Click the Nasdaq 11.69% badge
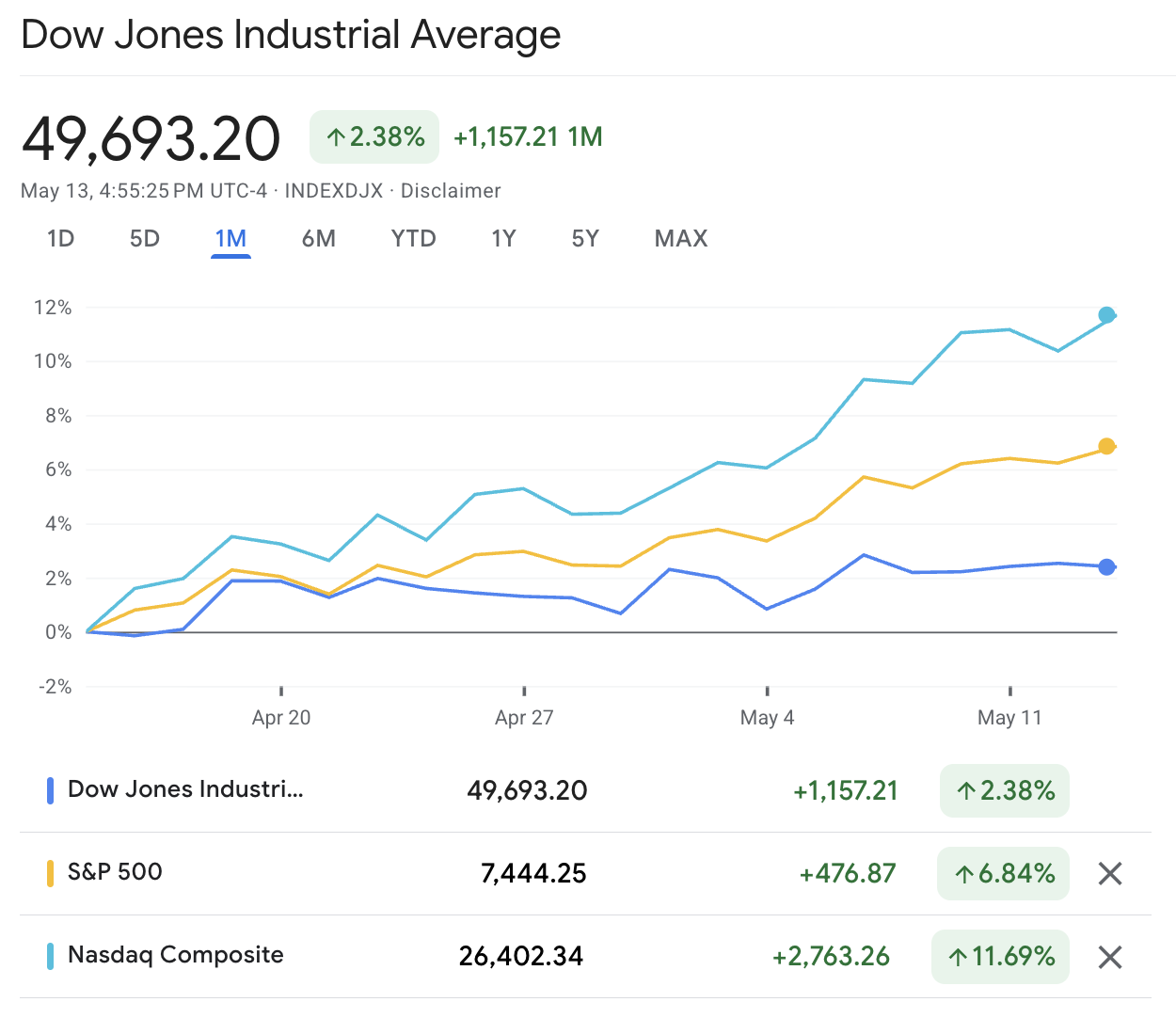The height and width of the screenshot is (1018, 1176). click(1000, 957)
